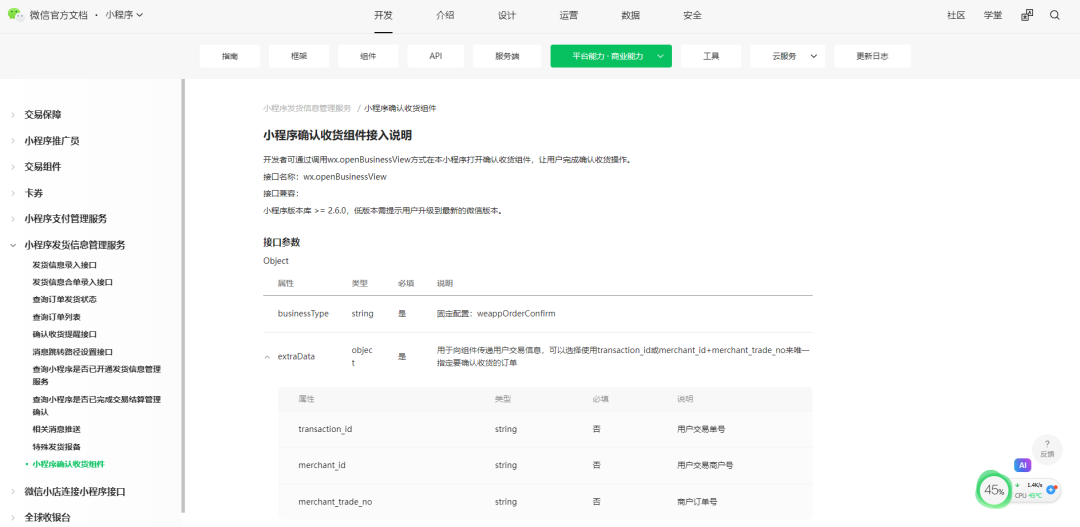Click the 反馈 feedback question-mark button
Viewport: 1080px width, 527px height.
tap(1047, 448)
